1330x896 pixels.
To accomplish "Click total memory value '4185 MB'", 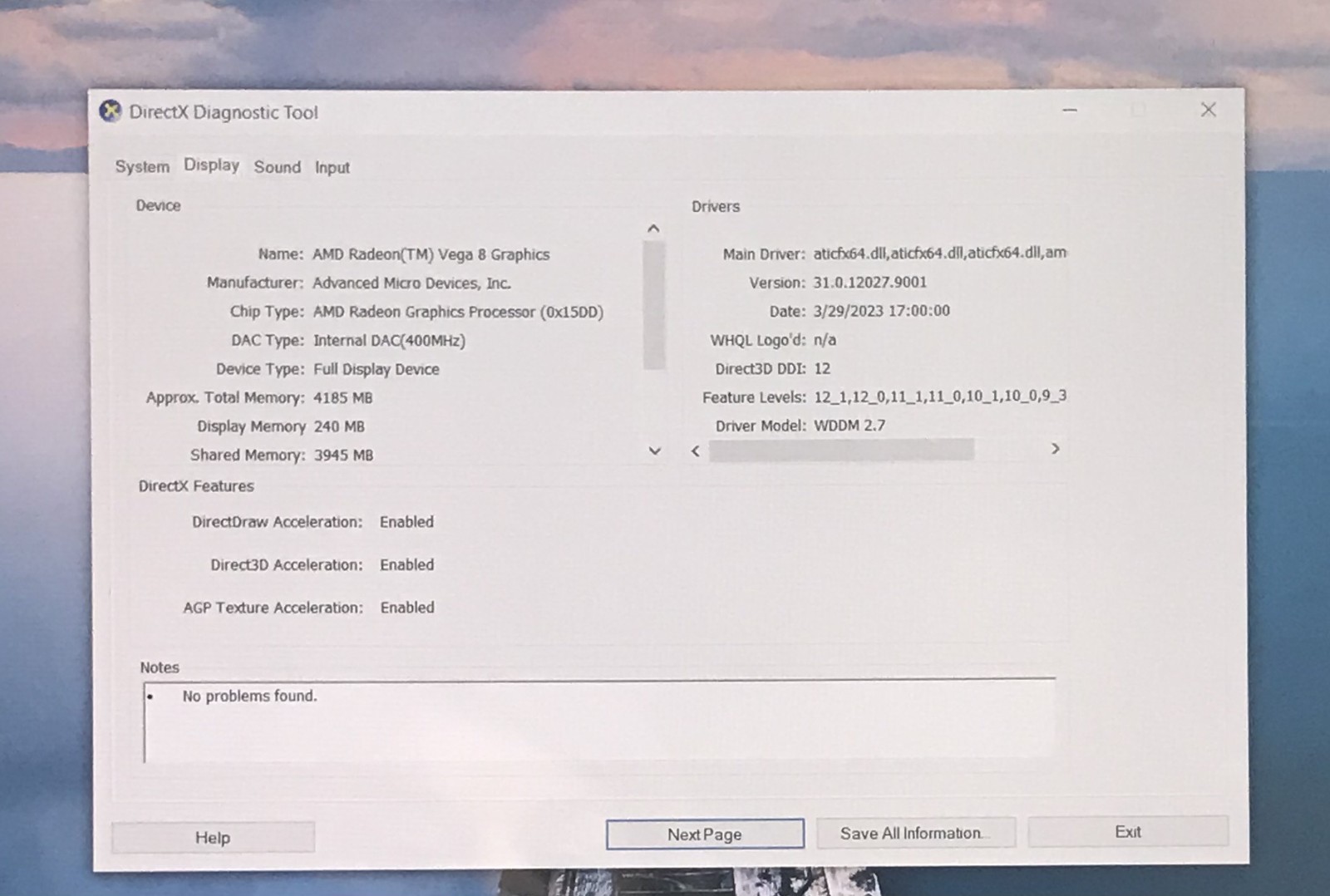I will pos(342,397).
